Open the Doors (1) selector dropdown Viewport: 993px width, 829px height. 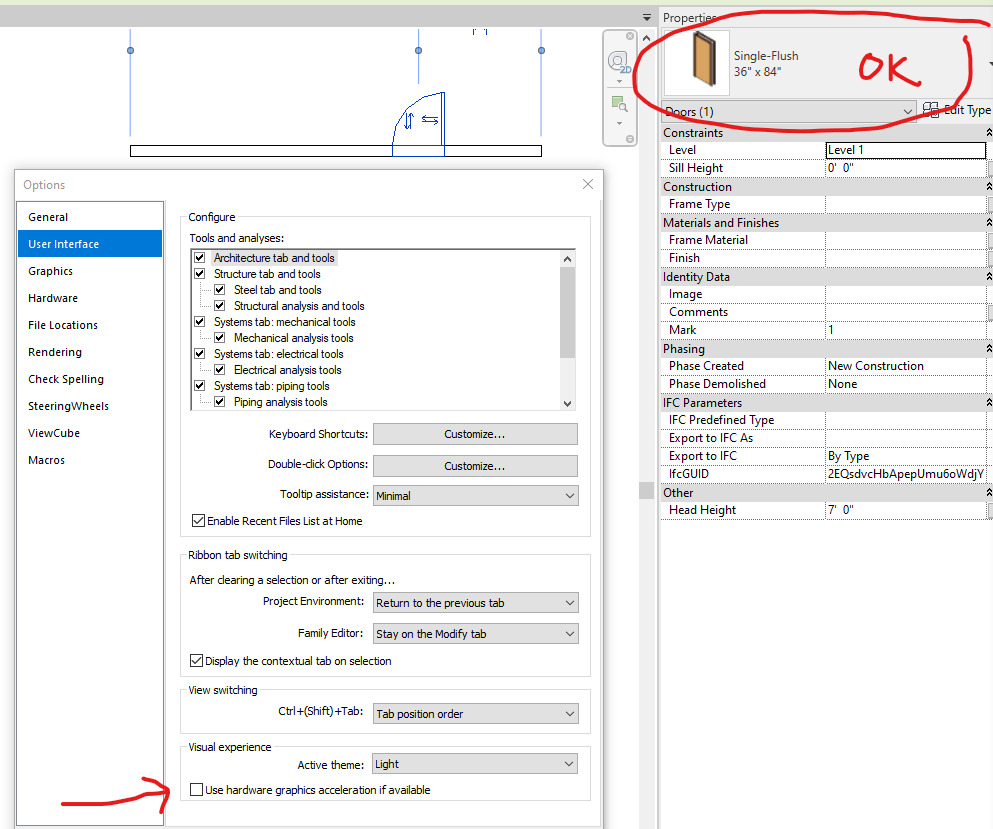[x=908, y=110]
